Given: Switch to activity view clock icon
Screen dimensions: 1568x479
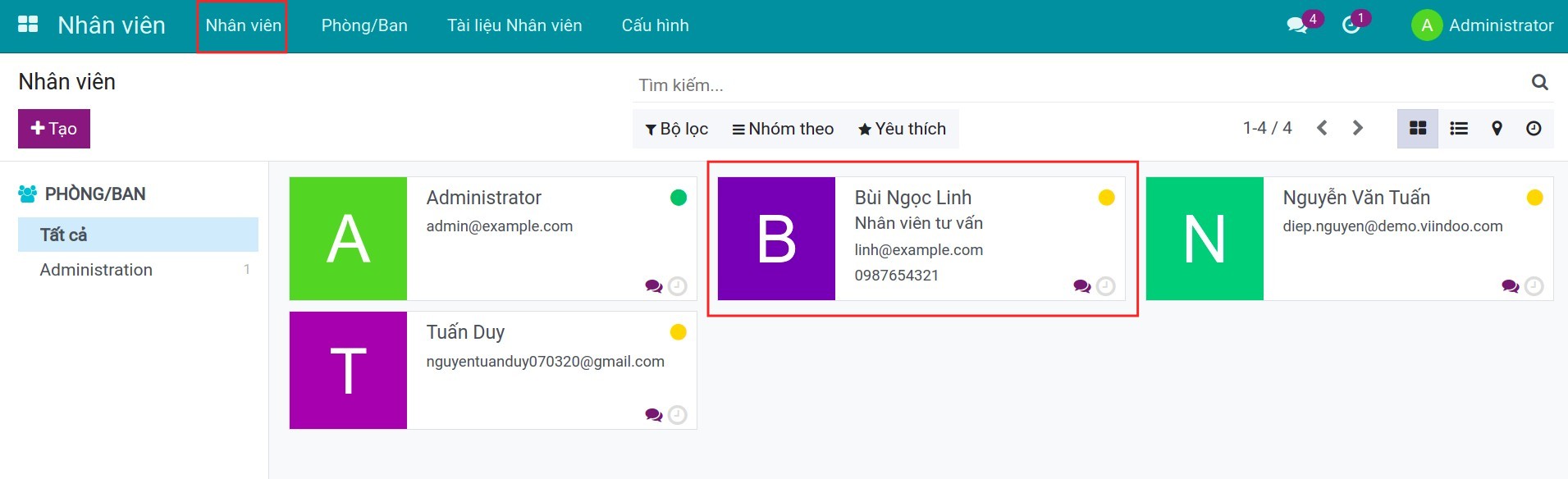Looking at the screenshot, I should tap(1534, 128).
